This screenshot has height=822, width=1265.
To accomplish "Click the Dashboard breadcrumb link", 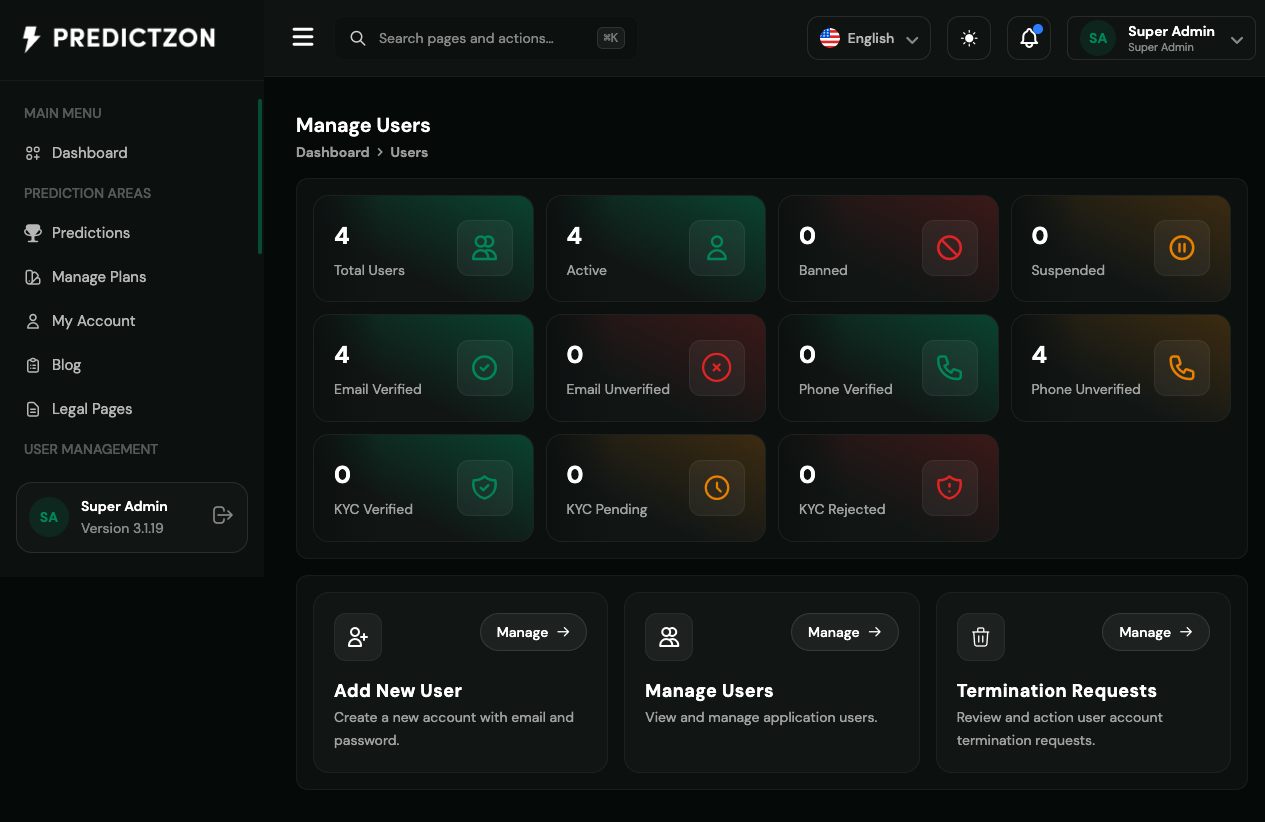I will [x=332, y=152].
